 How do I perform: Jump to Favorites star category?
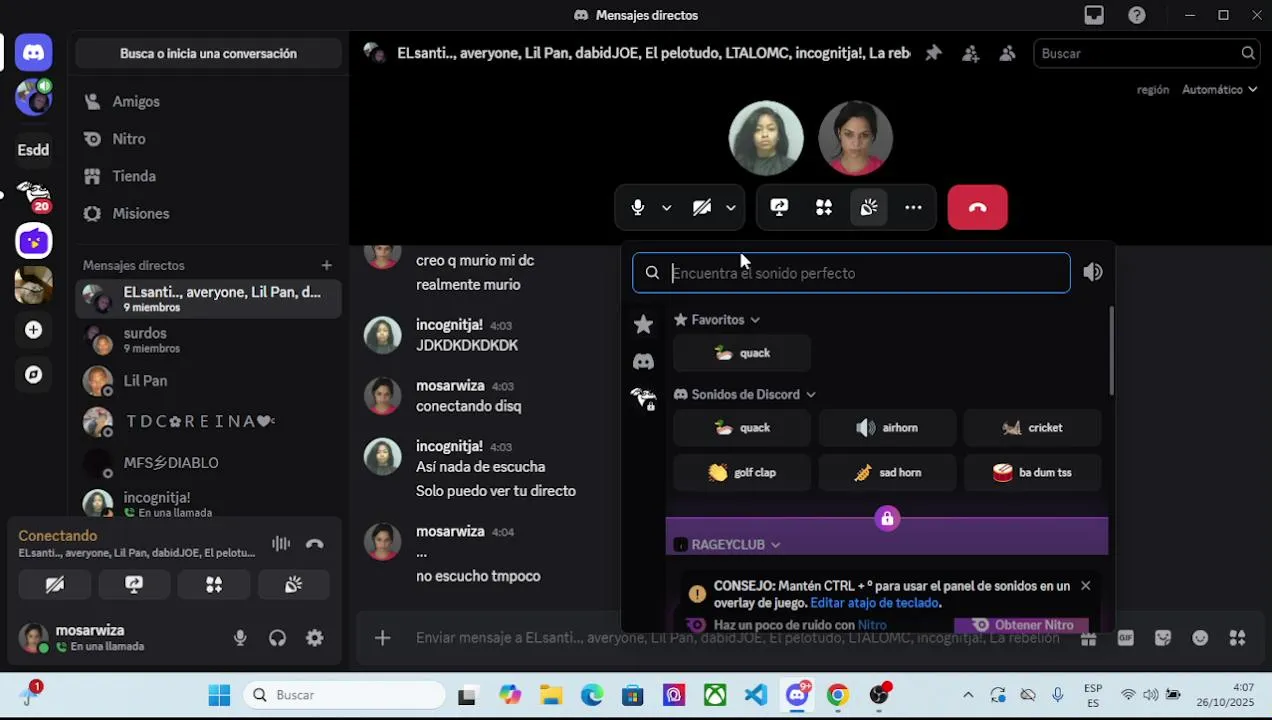tap(643, 324)
